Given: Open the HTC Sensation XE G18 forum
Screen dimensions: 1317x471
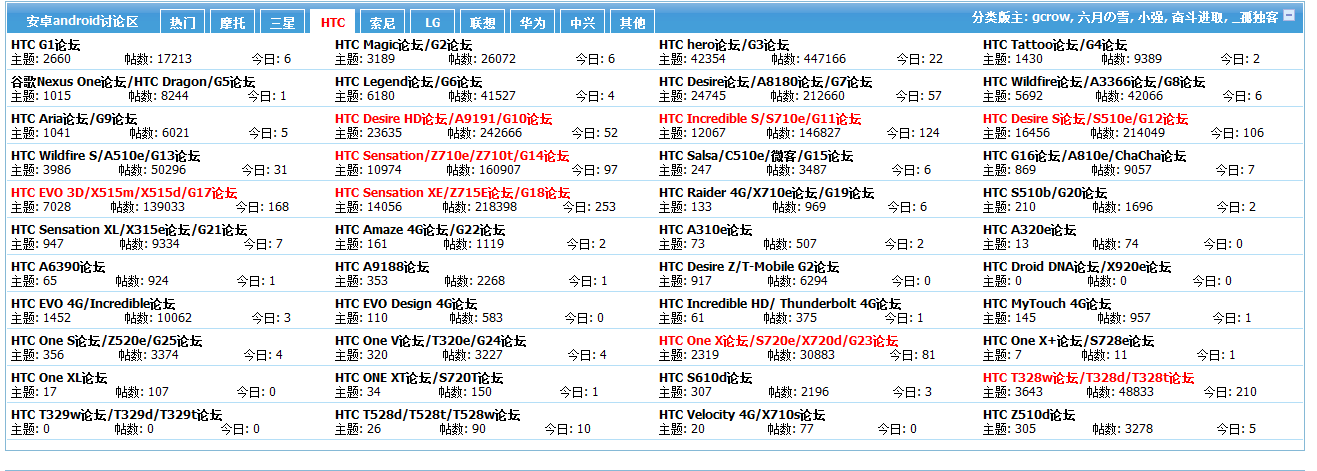Looking at the screenshot, I should coord(453,193).
